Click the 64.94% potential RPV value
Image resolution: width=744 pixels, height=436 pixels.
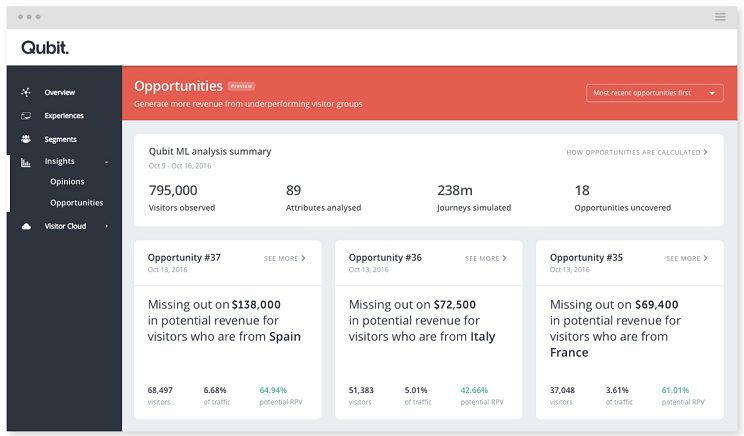click(x=273, y=390)
